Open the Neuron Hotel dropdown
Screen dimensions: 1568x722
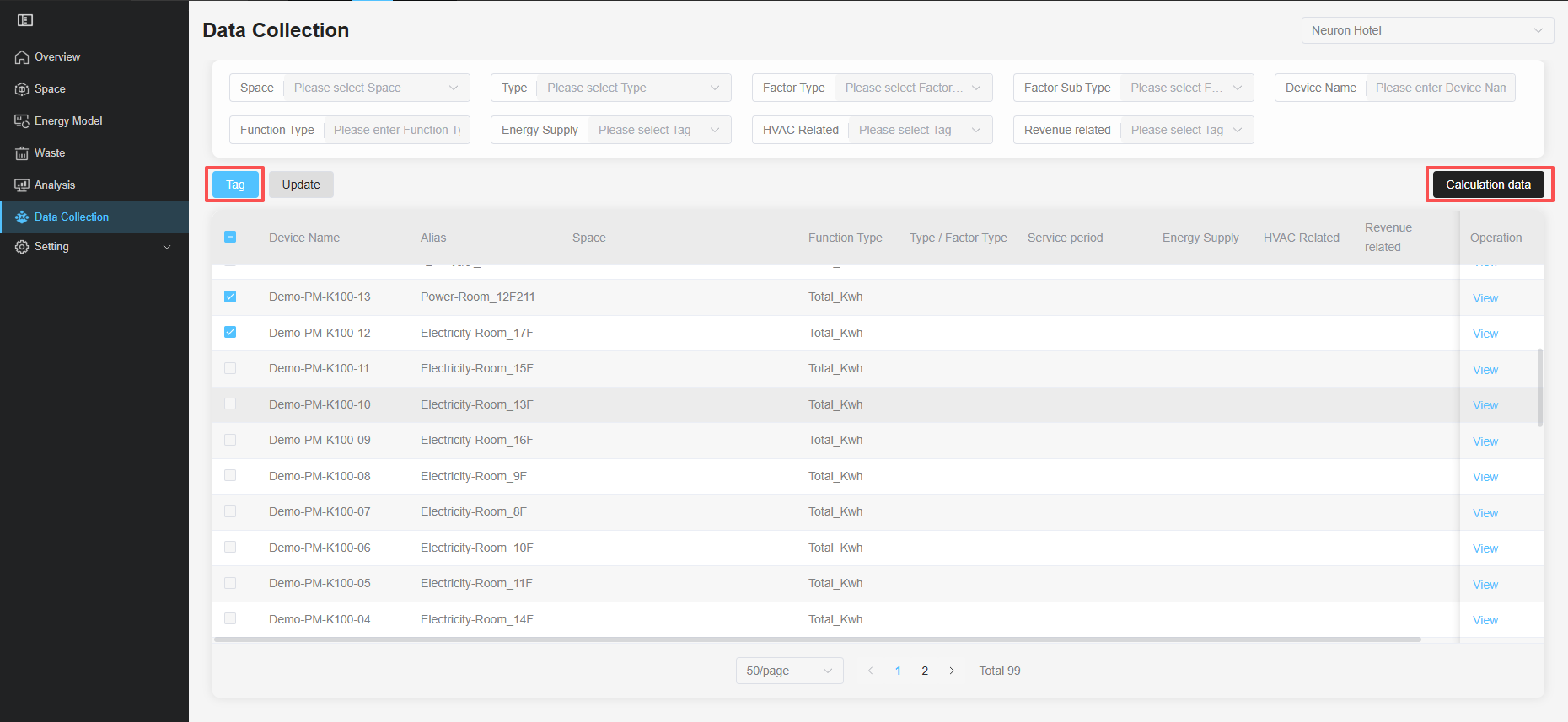coord(1426,30)
